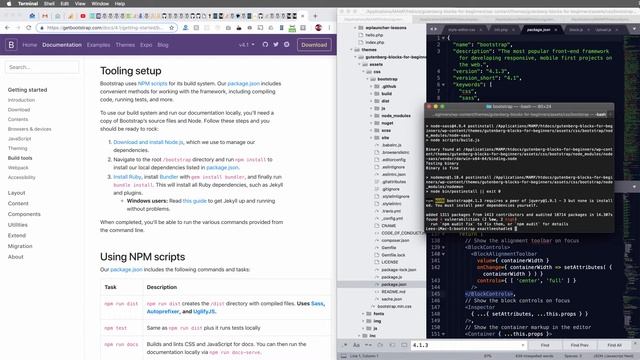Viewport: 640px width, 360px height.
Task: Select README.md file in Sublime sidebar
Action: (393, 291)
